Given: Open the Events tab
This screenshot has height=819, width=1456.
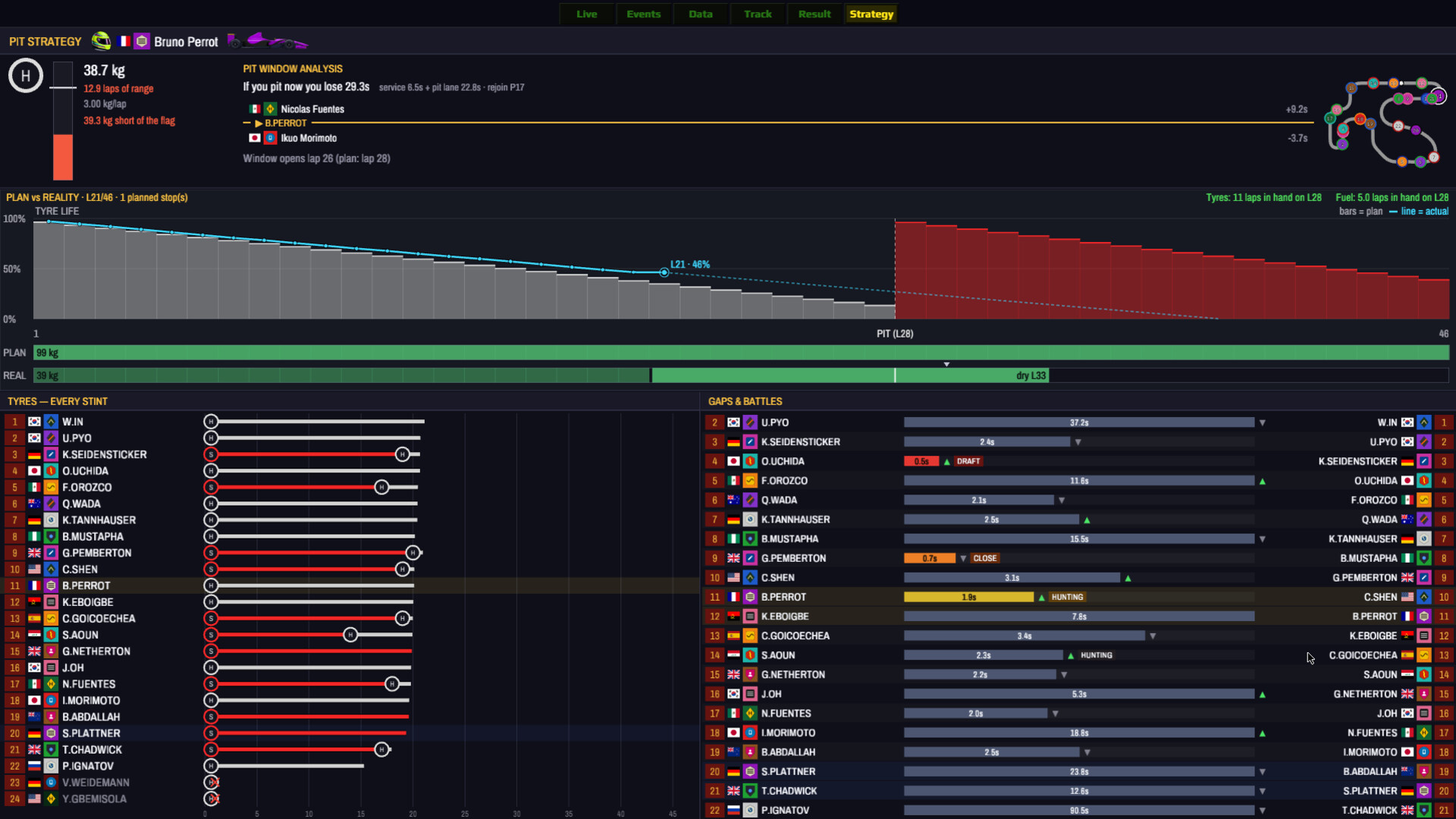Looking at the screenshot, I should pyautogui.click(x=643, y=14).
